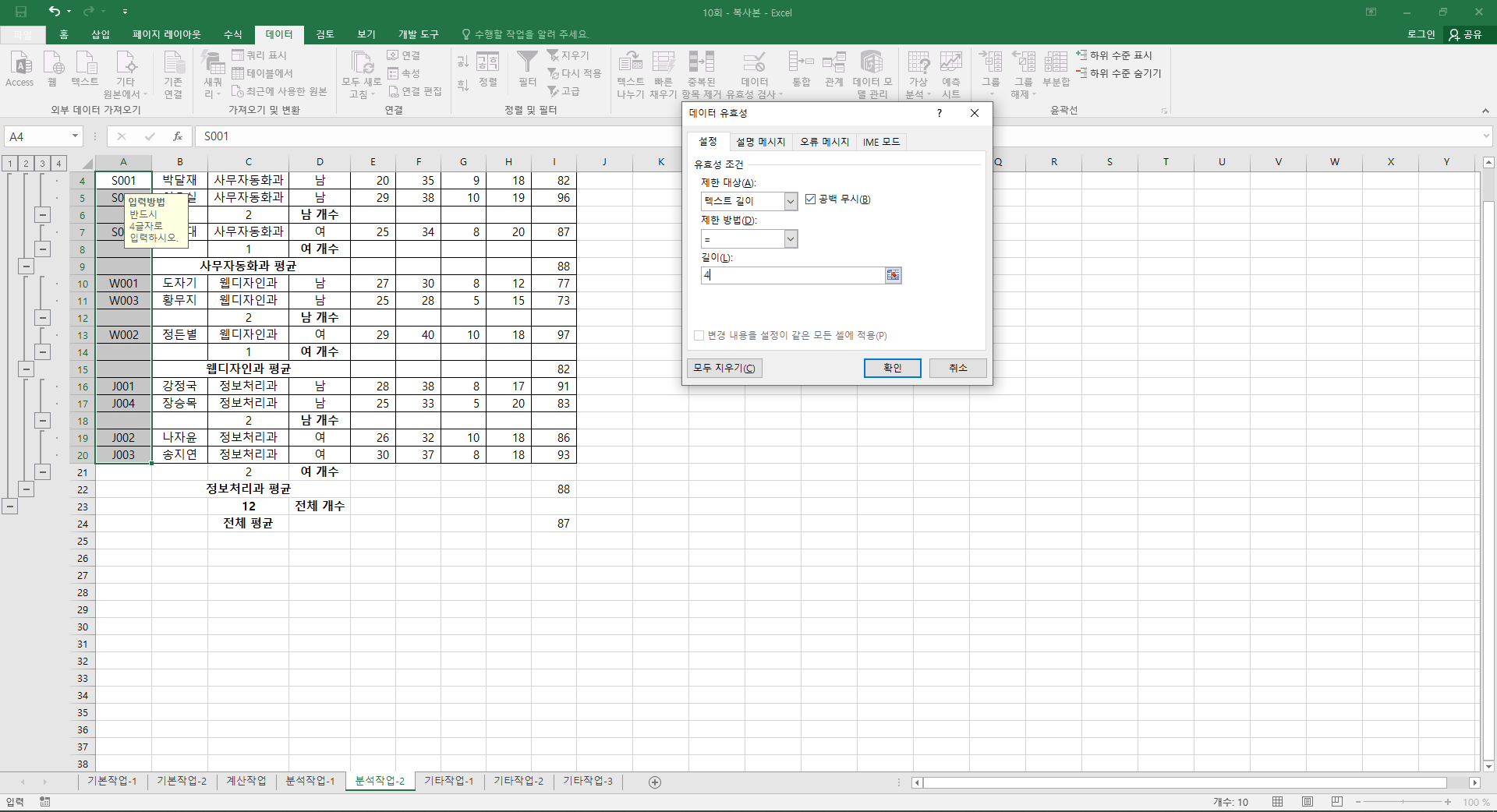The image size is (1497, 812).
Task: Click the 모두 지우기 button
Action: [724, 368]
